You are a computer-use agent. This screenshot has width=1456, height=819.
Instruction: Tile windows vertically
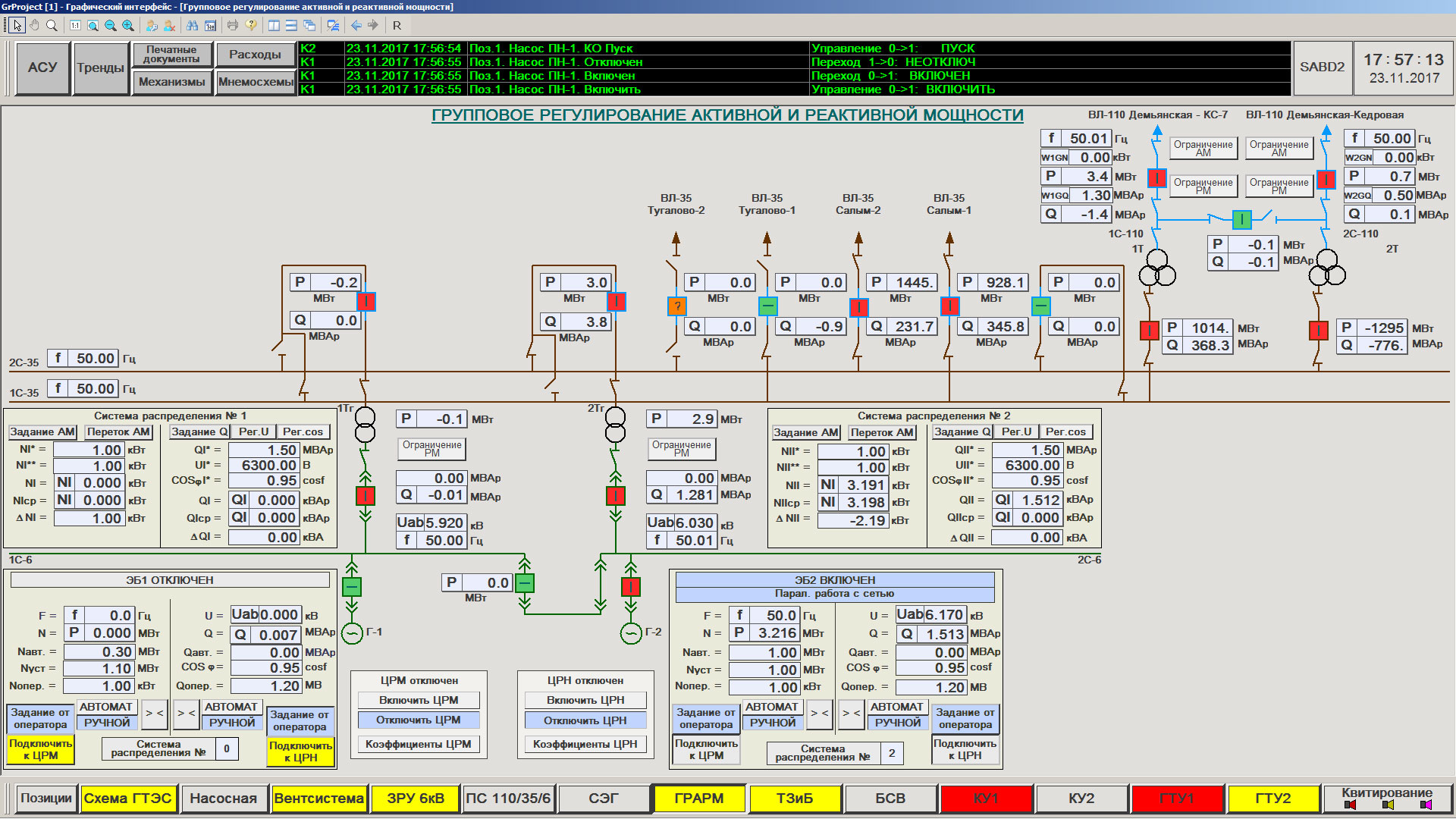point(274,25)
